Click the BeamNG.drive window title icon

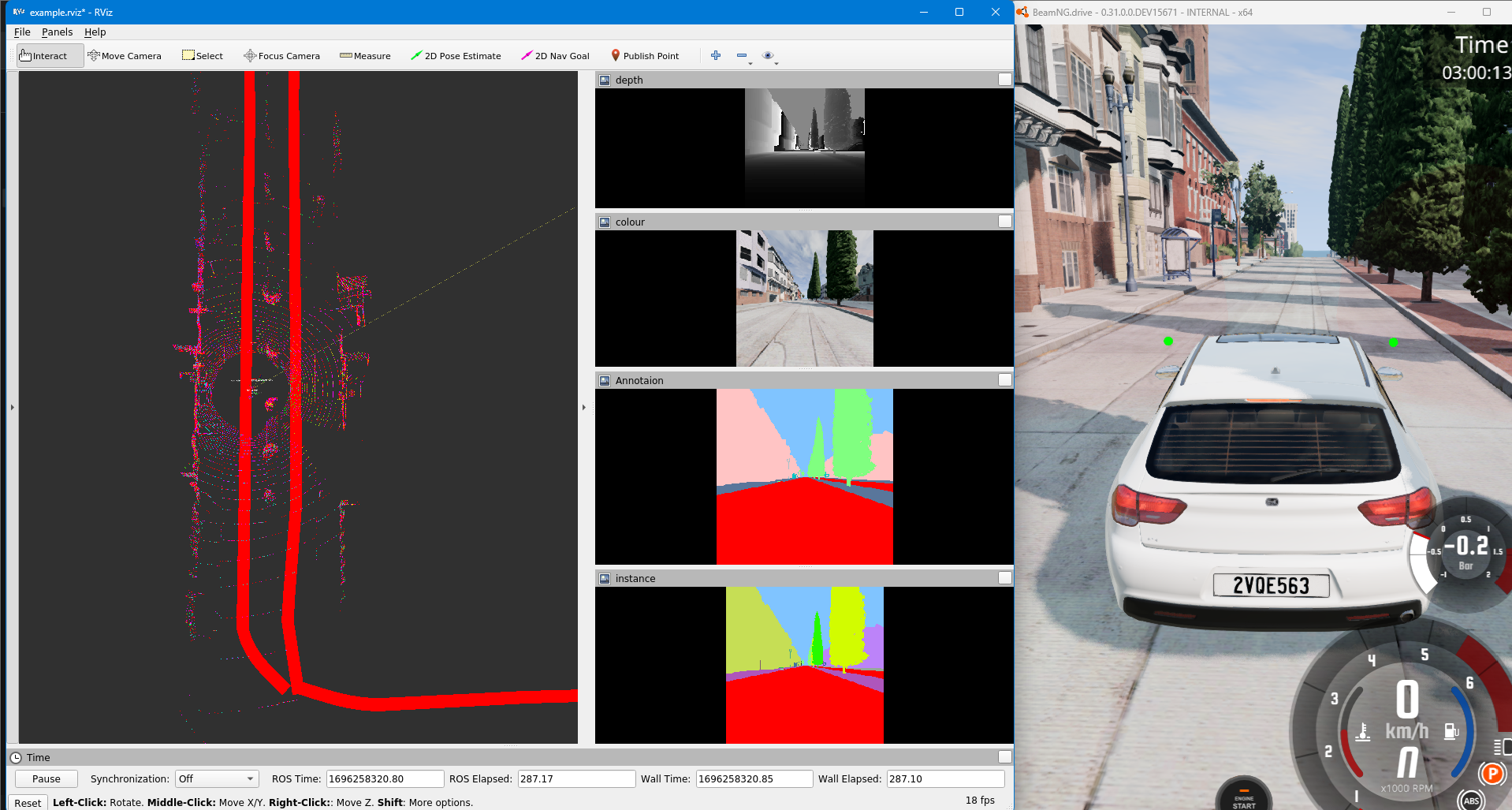(x=1023, y=12)
